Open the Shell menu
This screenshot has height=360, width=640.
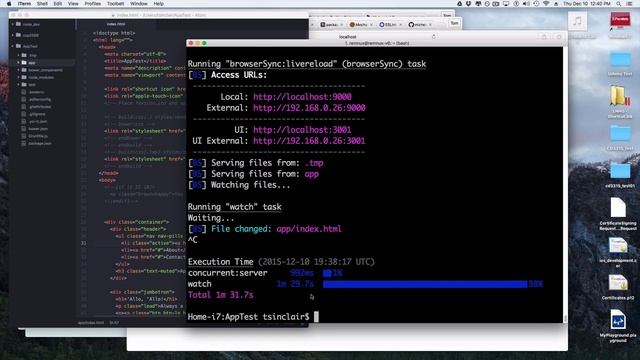pos(42,4)
